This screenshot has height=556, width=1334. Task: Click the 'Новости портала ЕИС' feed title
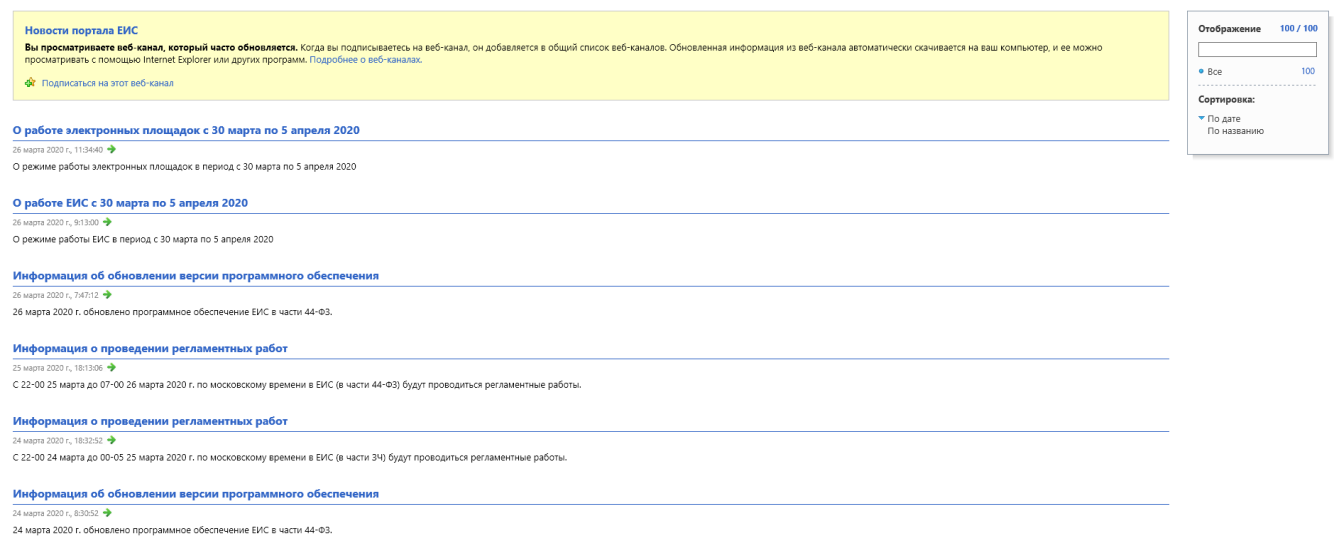coord(81,31)
